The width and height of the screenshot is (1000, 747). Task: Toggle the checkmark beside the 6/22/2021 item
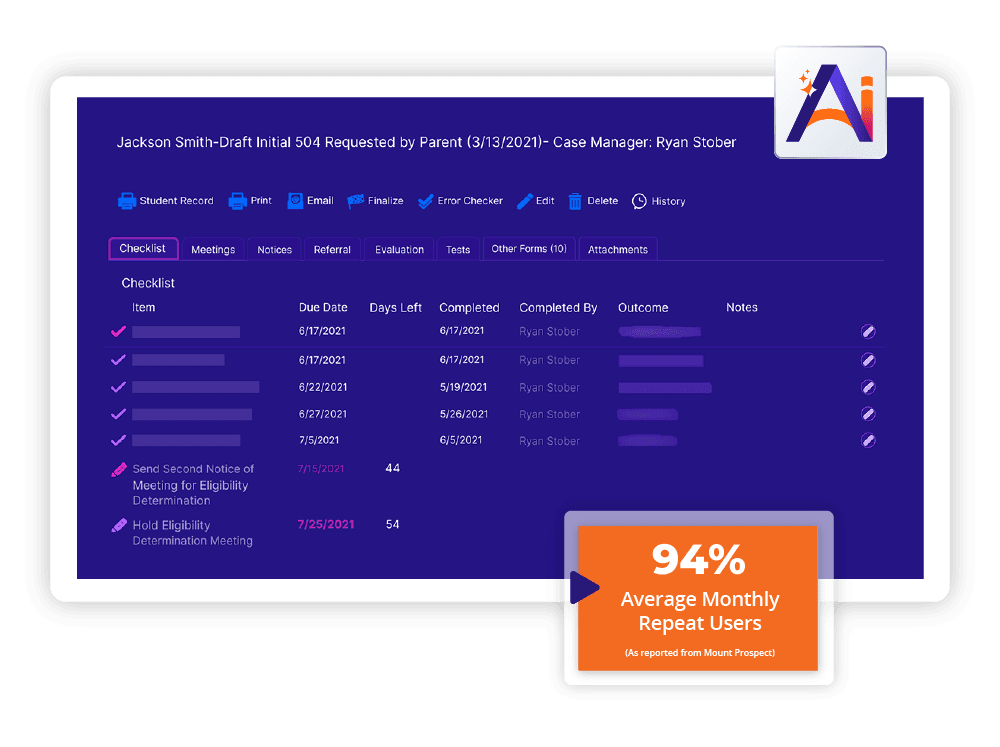click(x=119, y=386)
